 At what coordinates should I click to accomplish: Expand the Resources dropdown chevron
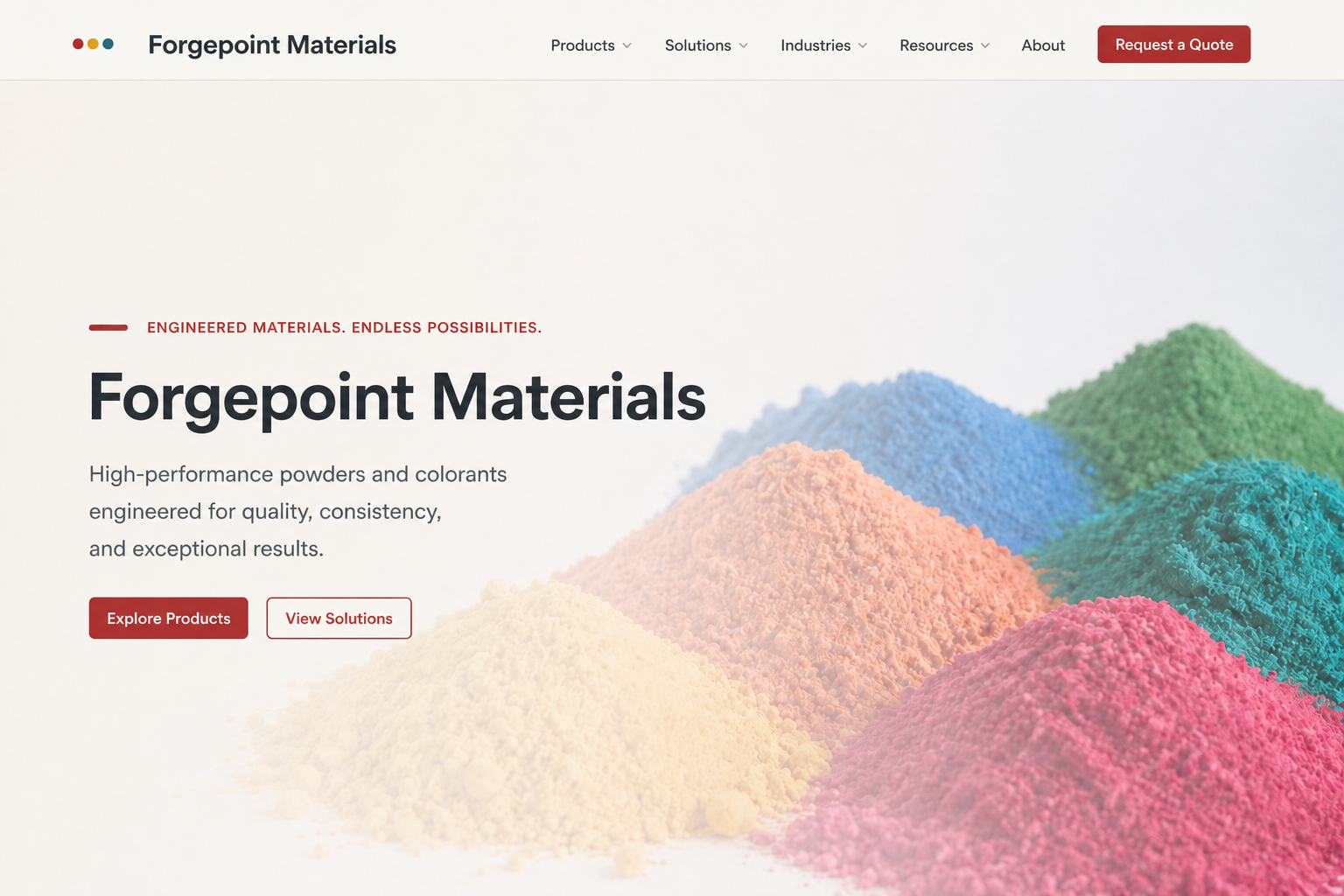point(984,45)
